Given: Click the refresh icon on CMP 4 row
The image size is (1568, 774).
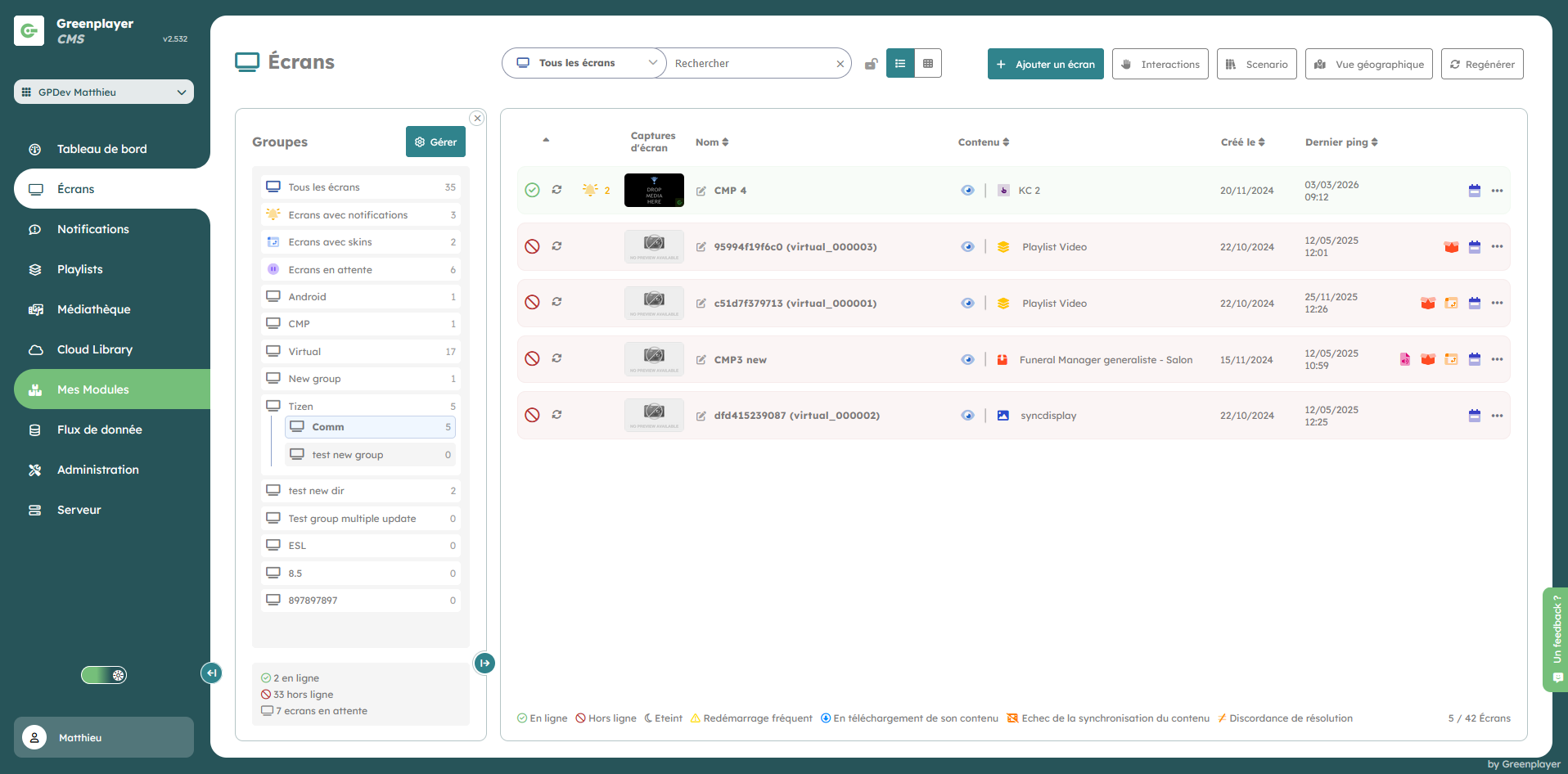Looking at the screenshot, I should tap(556, 190).
